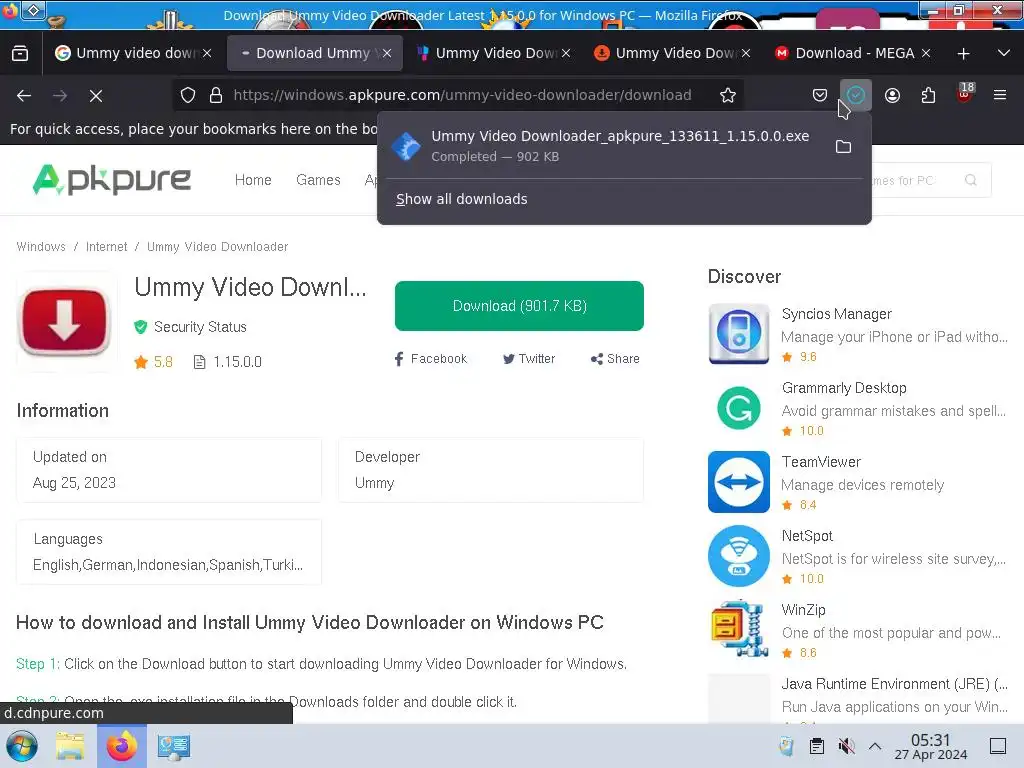
Task: Go back one page in browser
Action: [x=24, y=95]
